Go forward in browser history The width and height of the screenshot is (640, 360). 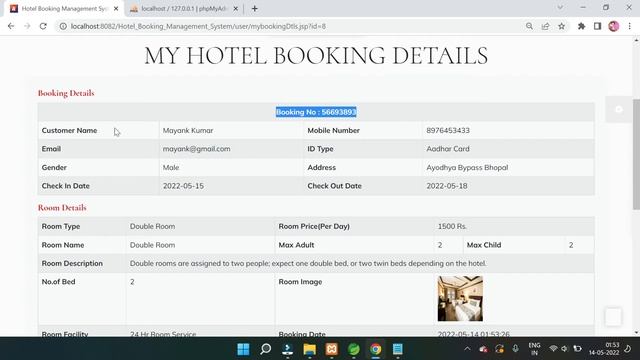click(x=27, y=26)
